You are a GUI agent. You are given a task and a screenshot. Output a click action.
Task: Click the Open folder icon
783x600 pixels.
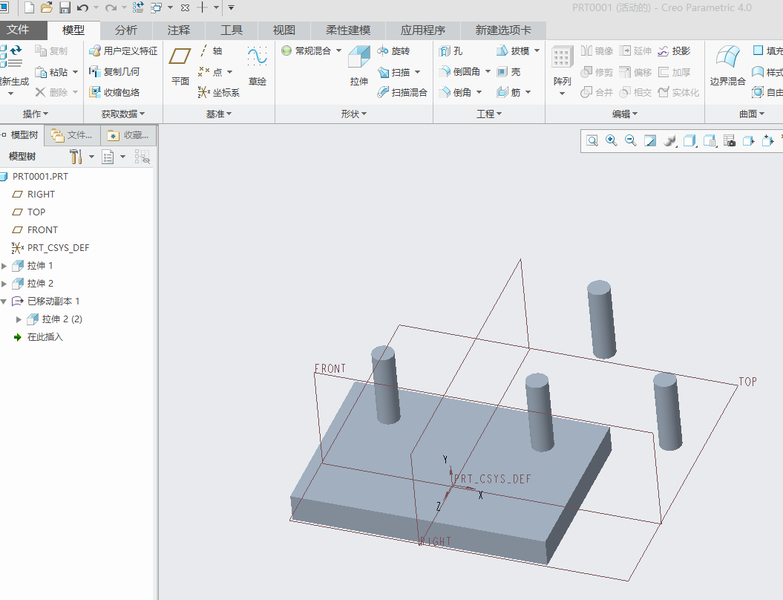(x=46, y=7)
